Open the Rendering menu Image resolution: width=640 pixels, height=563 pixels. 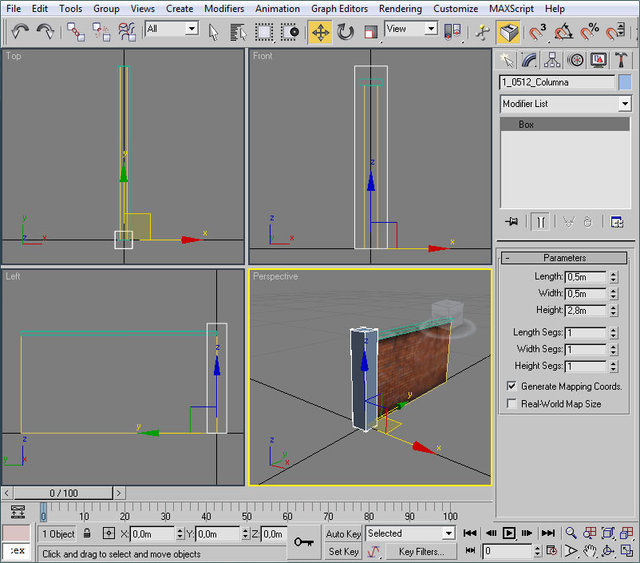point(400,8)
